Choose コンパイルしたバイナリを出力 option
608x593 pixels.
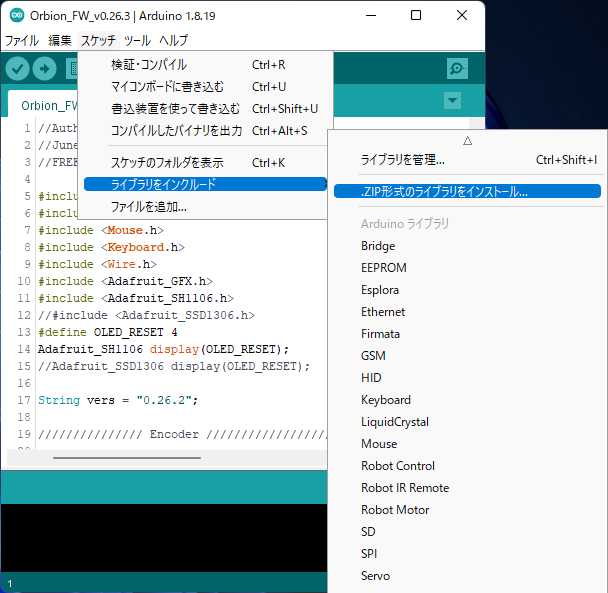pyautogui.click(x=206, y=131)
